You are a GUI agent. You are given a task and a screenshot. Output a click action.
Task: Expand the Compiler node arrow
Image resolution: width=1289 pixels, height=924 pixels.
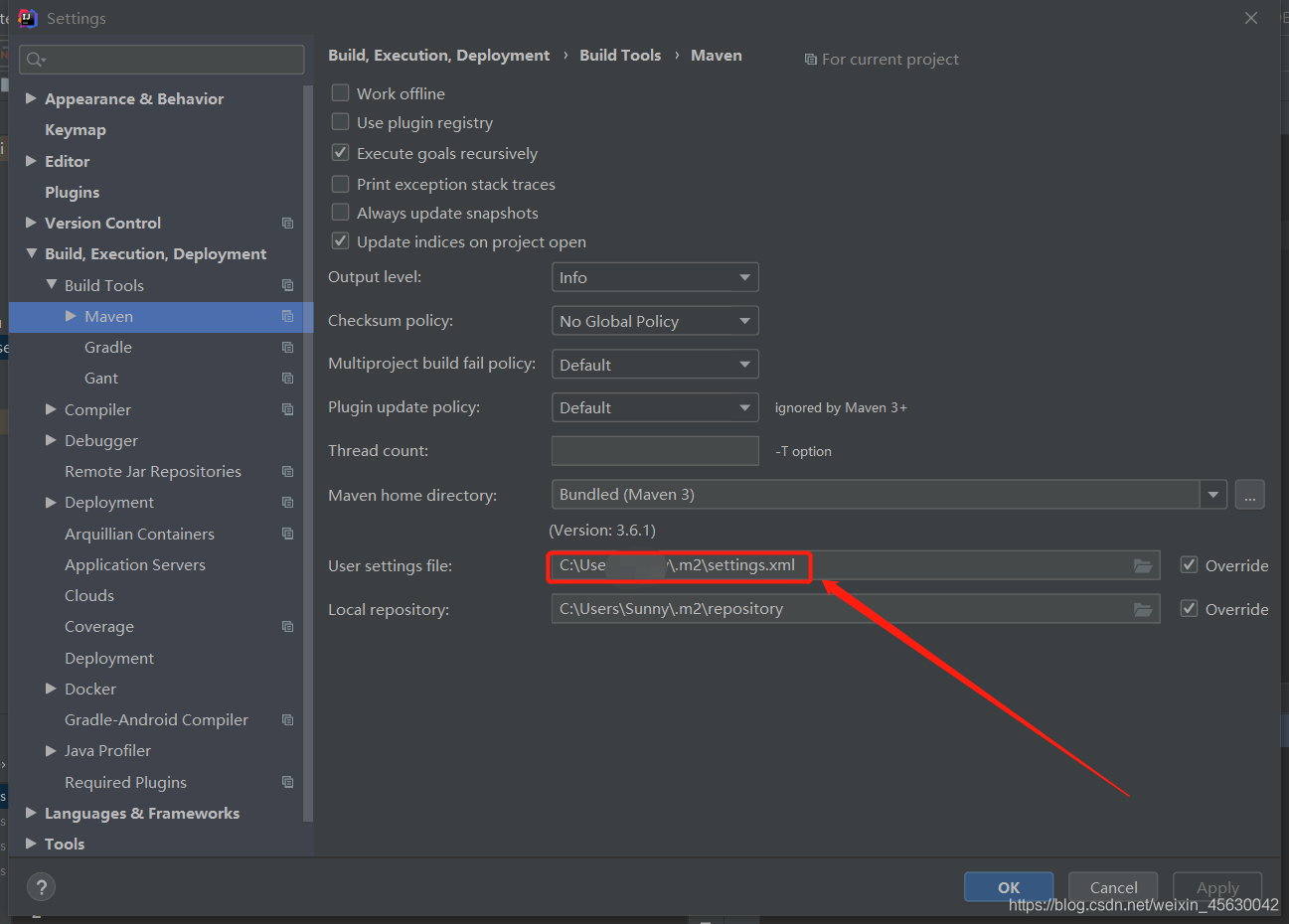[x=51, y=409]
